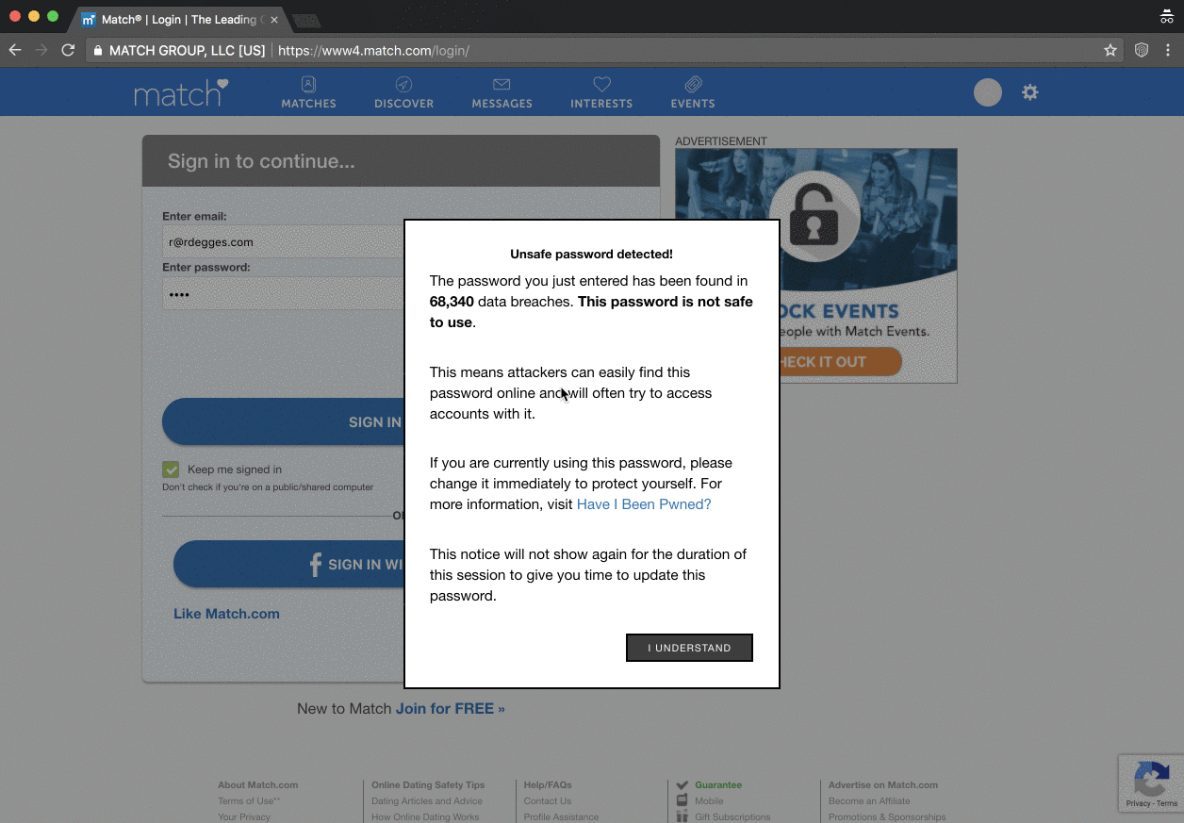Screen dimensions: 1184x823
Task: Bookmark page with star icon
Action: click(1110, 50)
